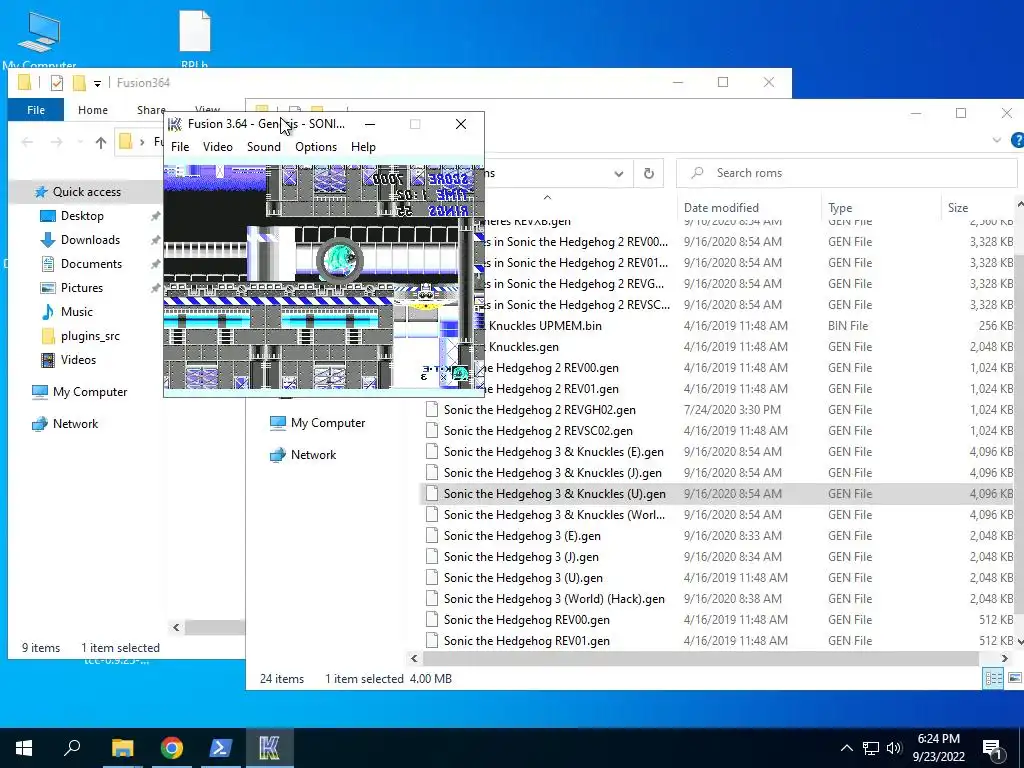Select the Music folder in sidebar

coord(76,312)
